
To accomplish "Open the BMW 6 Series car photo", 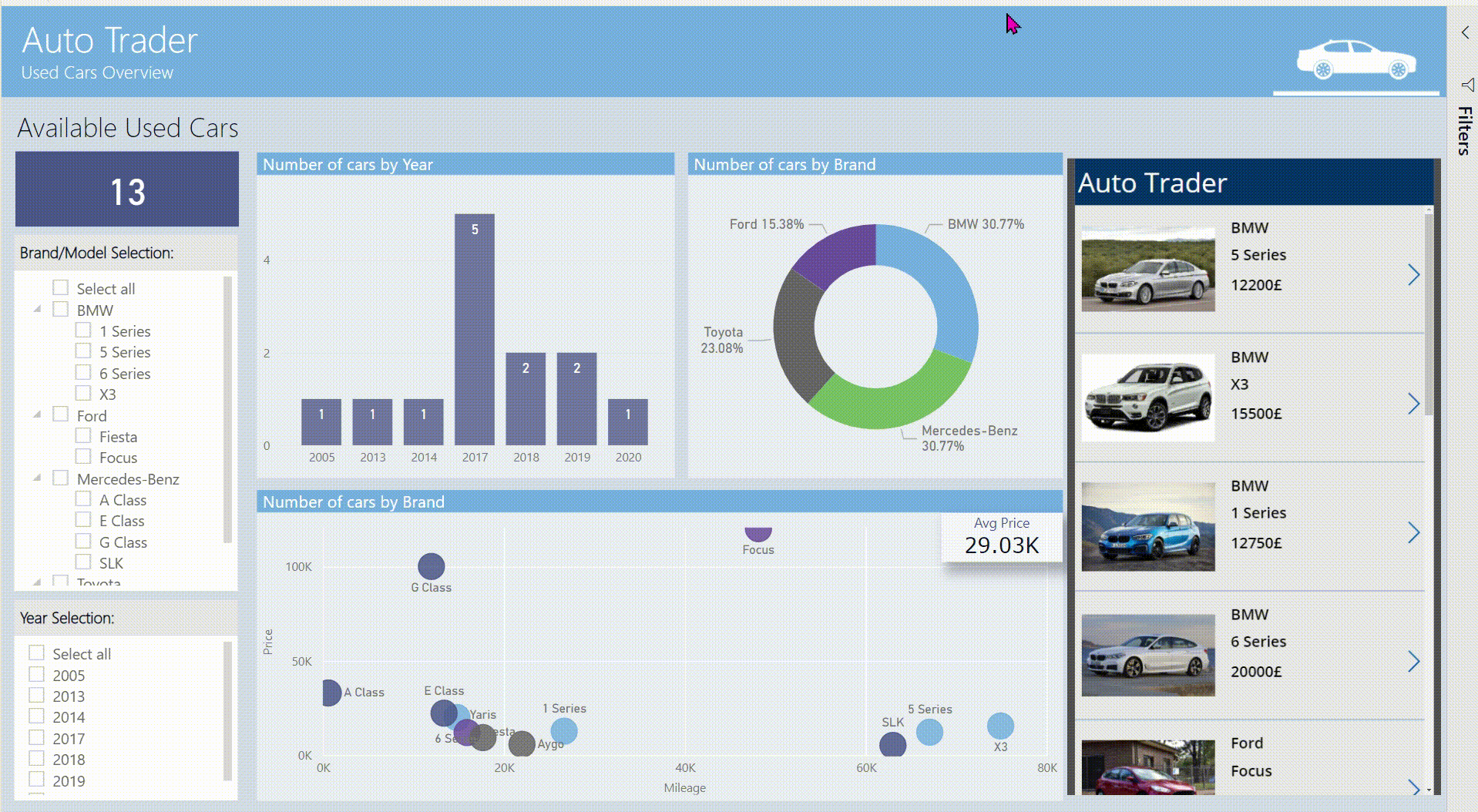I will click(x=1148, y=655).
